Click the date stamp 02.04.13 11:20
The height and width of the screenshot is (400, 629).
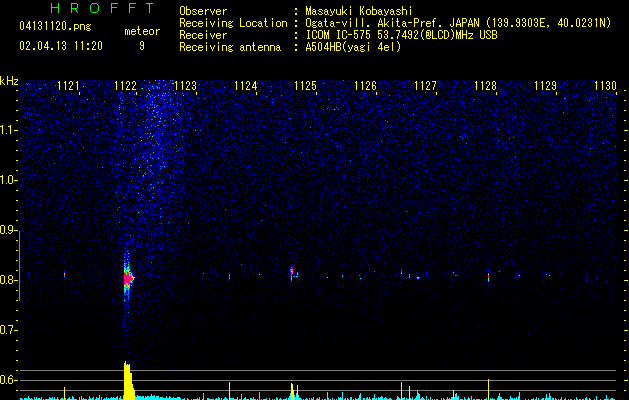[x=61, y=46]
